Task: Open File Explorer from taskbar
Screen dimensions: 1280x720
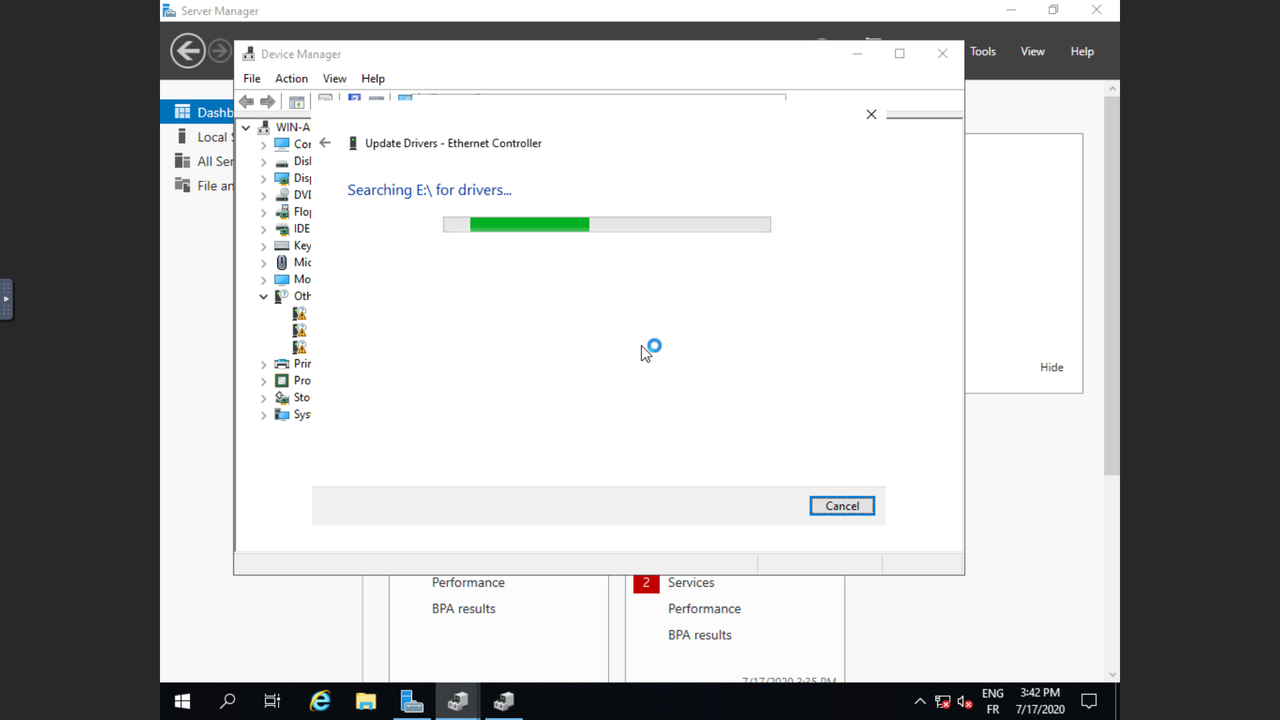Action: (x=366, y=702)
